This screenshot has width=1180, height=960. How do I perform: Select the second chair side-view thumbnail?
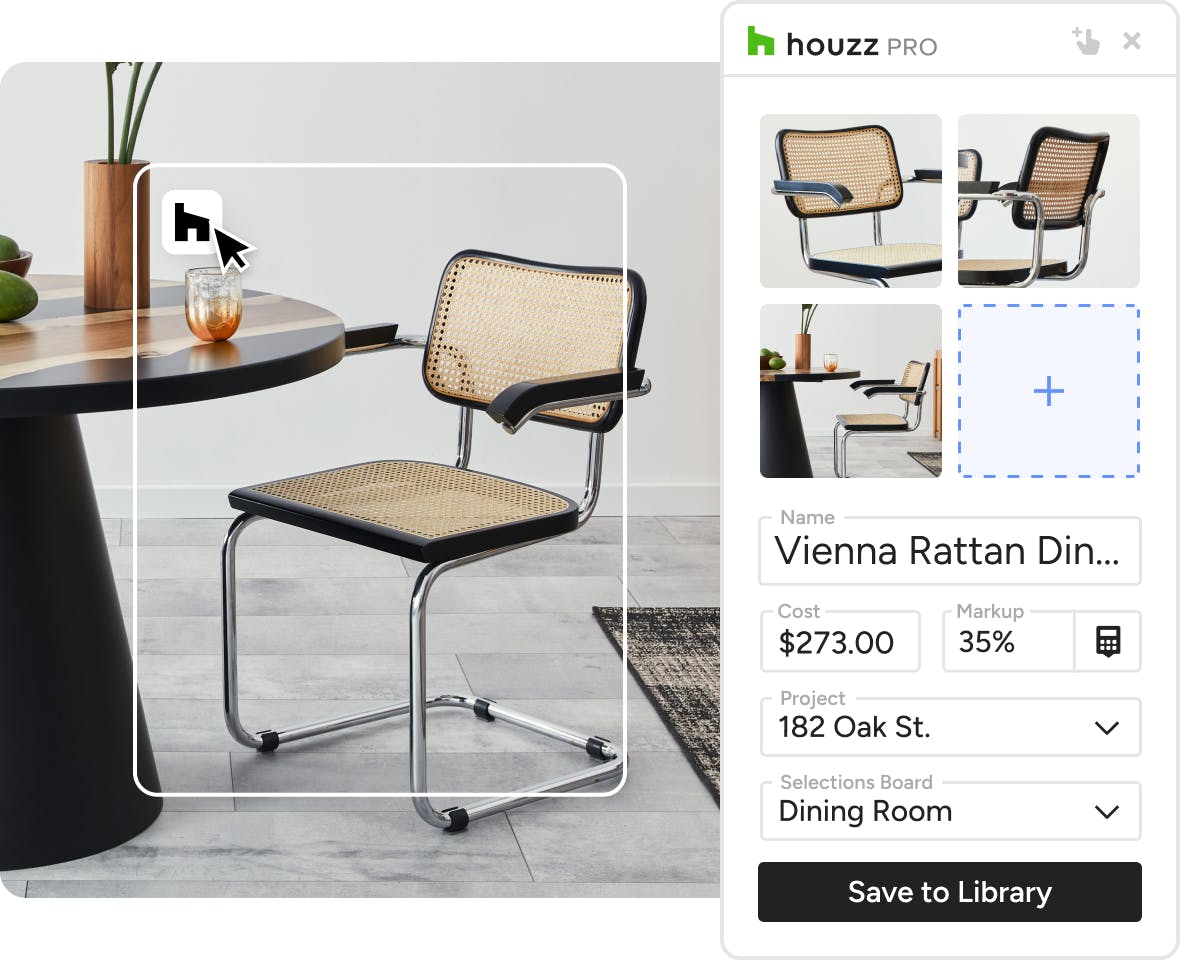(x=1048, y=201)
